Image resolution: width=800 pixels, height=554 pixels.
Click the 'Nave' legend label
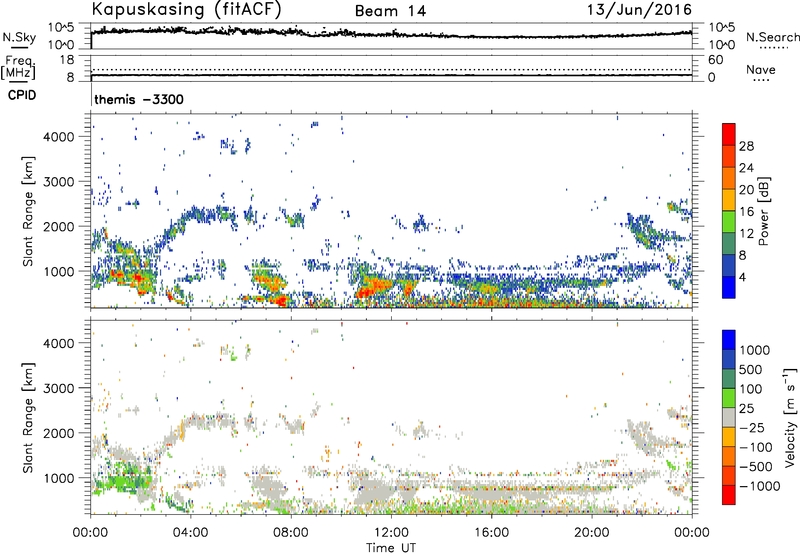[x=761, y=69]
